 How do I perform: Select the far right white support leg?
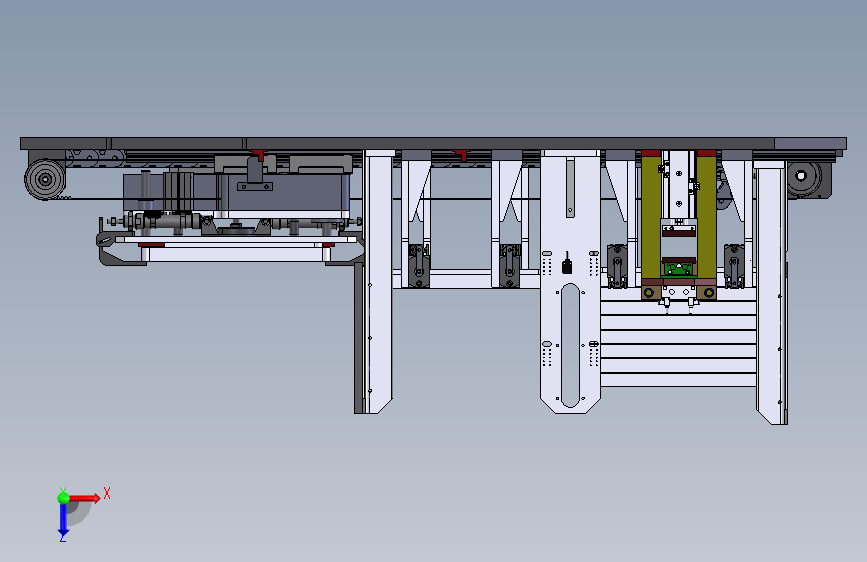click(x=771, y=293)
